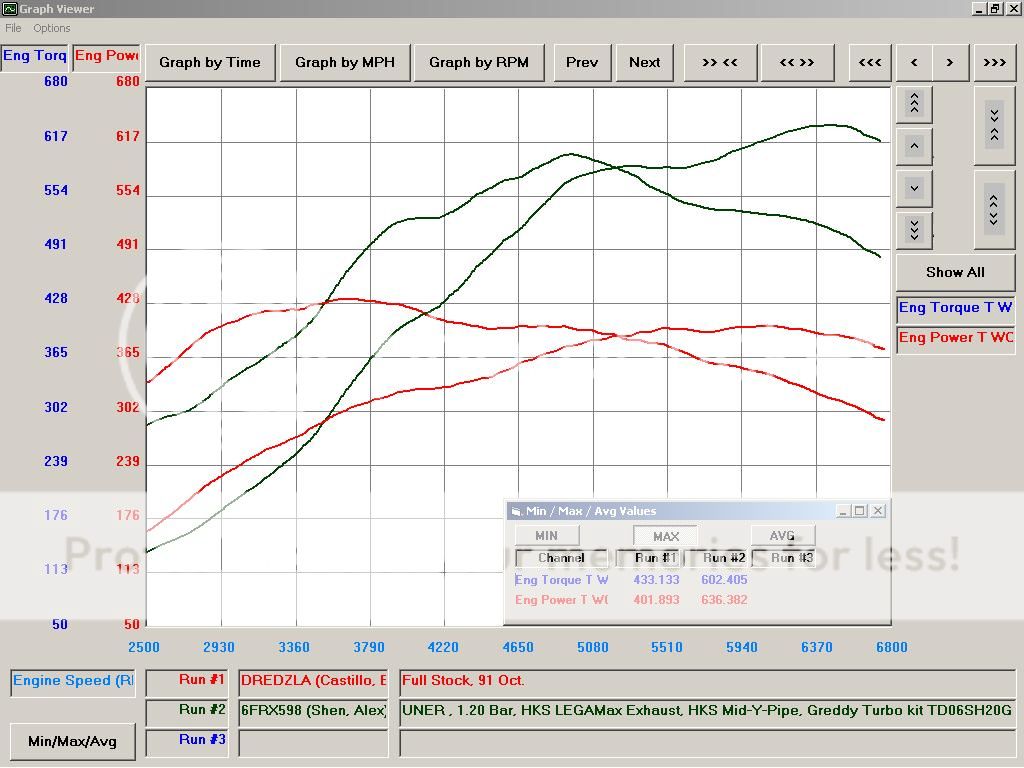Switch to the Eng Torq tab
Screen dimensions: 1024x768
(x=35, y=56)
